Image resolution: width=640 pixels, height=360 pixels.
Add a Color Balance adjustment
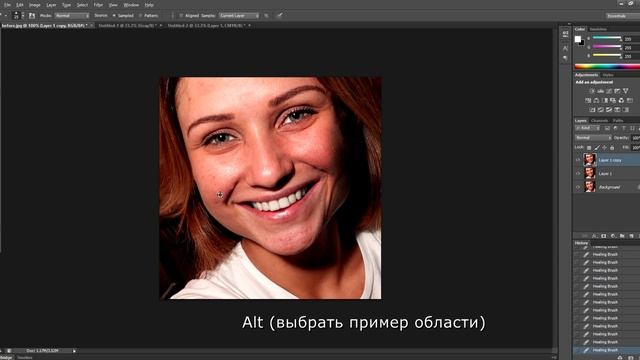tap(596, 100)
